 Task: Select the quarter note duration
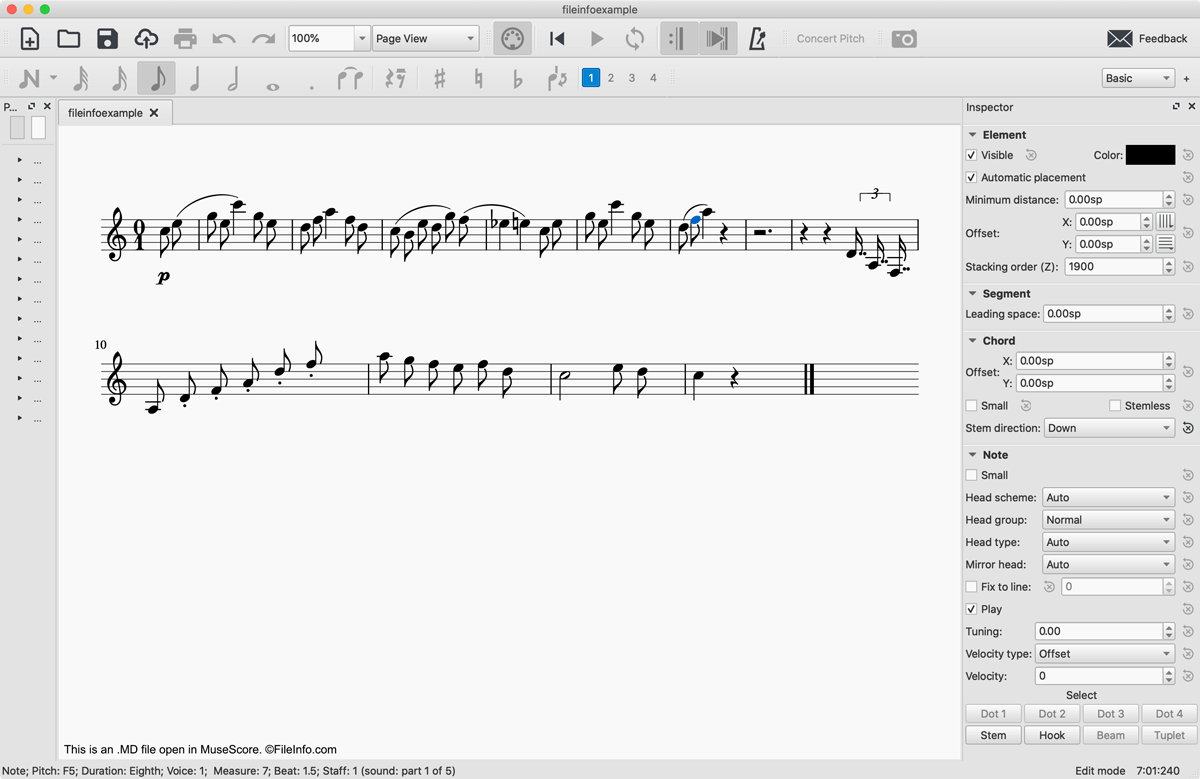(x=195, y=78)
